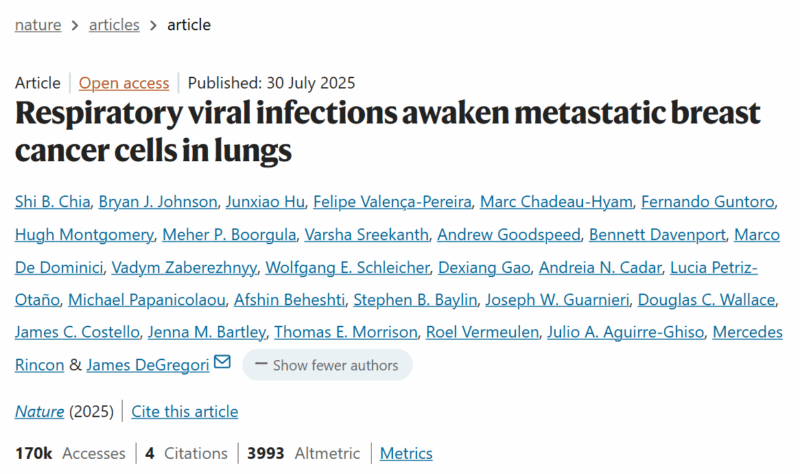Open the nature breadcrumb link
This screenshot has width=800, height=474.
click(38, 25)
